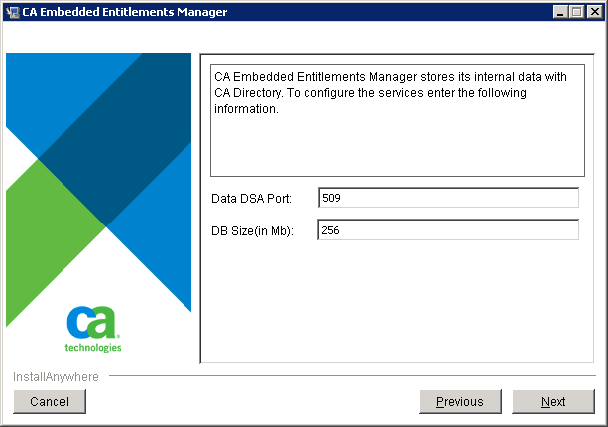Click the "DB Size(in Mb):" label
This screenshot has height=427, width=608.
pos(255,231)
